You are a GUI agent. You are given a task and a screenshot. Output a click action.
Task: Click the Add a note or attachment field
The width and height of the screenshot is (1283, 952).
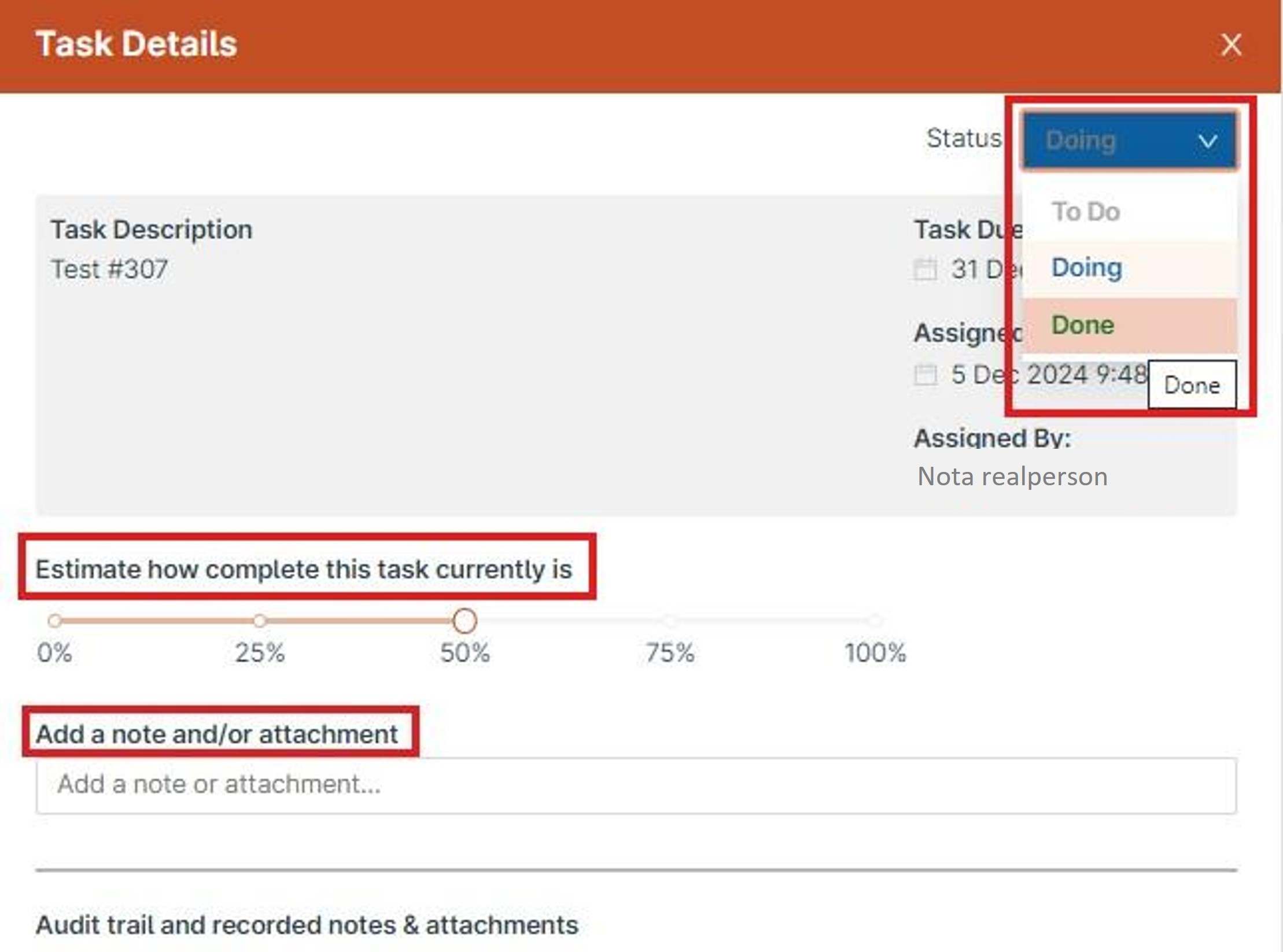point(636,785)
